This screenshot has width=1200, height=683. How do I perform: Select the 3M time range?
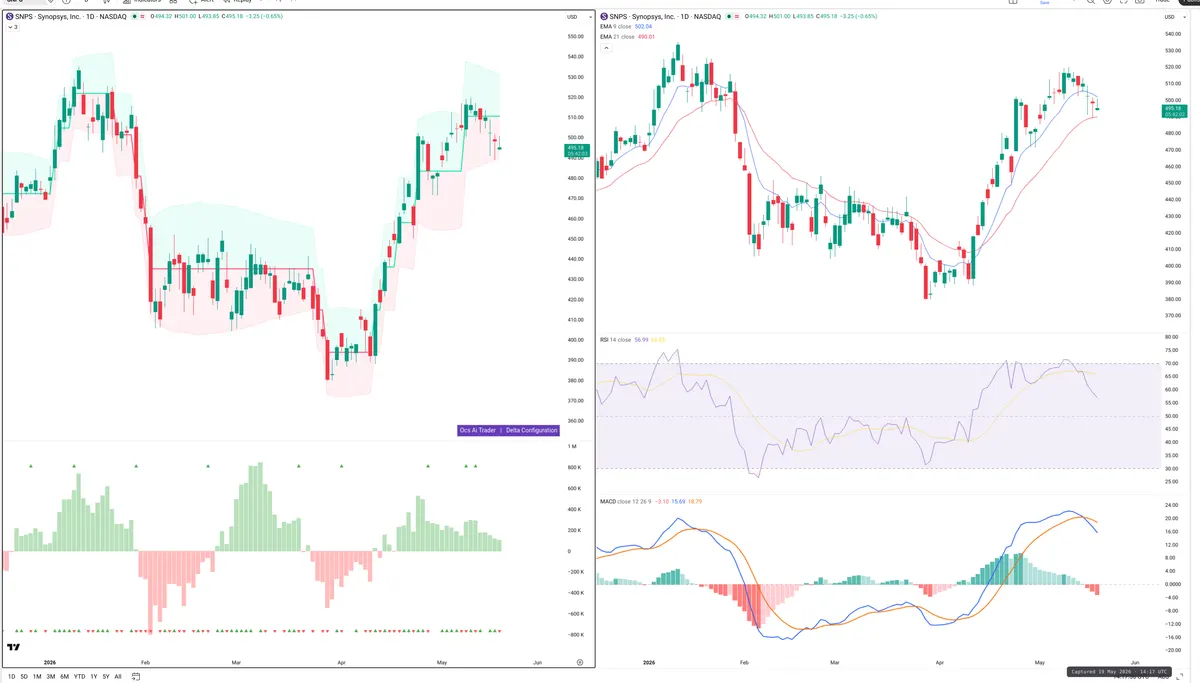tap(51, 677)
